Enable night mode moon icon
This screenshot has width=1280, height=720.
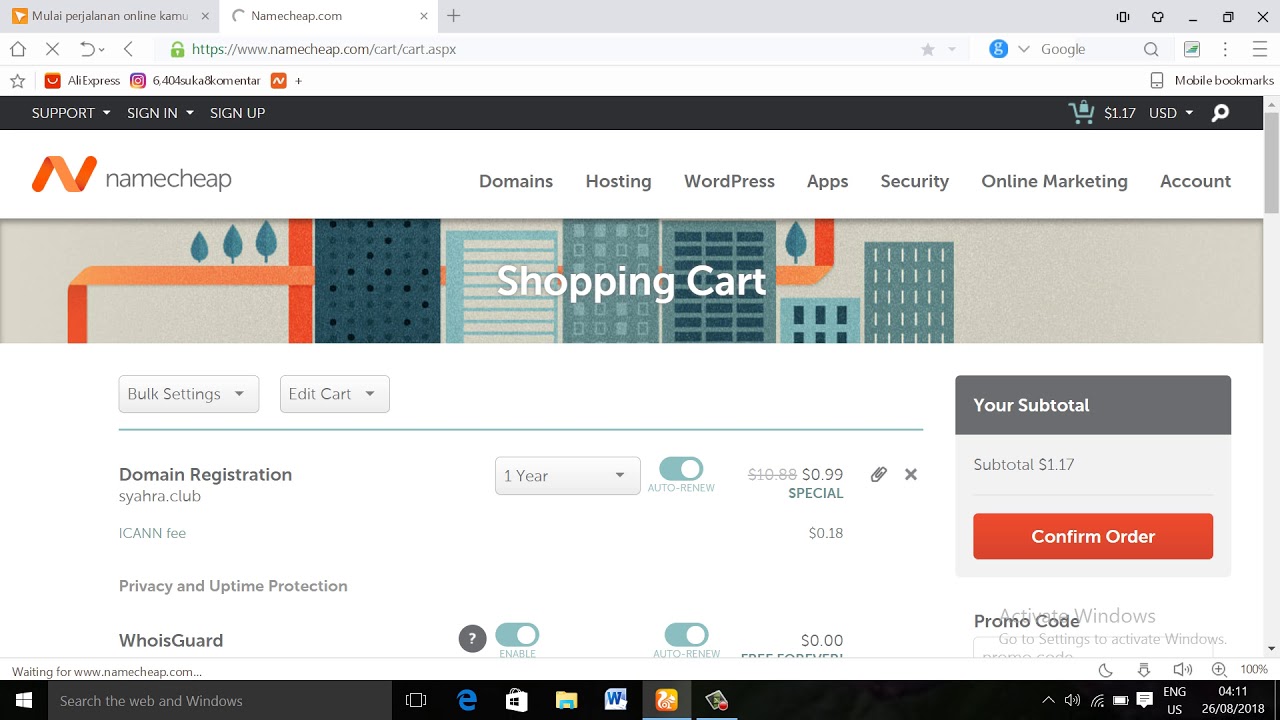click(x=1106, y=669)
